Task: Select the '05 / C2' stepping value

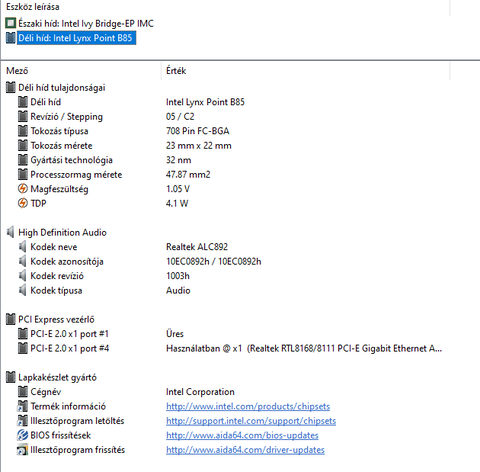Action: (180, 116)
